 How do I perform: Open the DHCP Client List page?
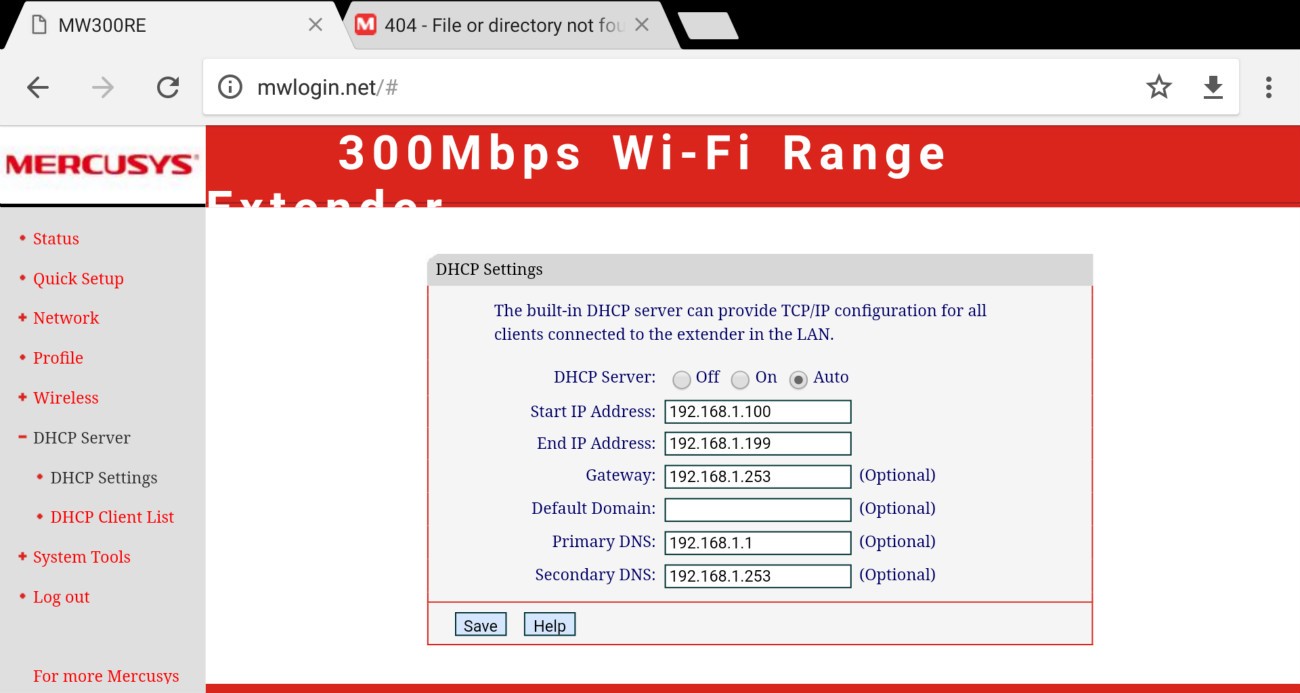[x=112, y=517]
